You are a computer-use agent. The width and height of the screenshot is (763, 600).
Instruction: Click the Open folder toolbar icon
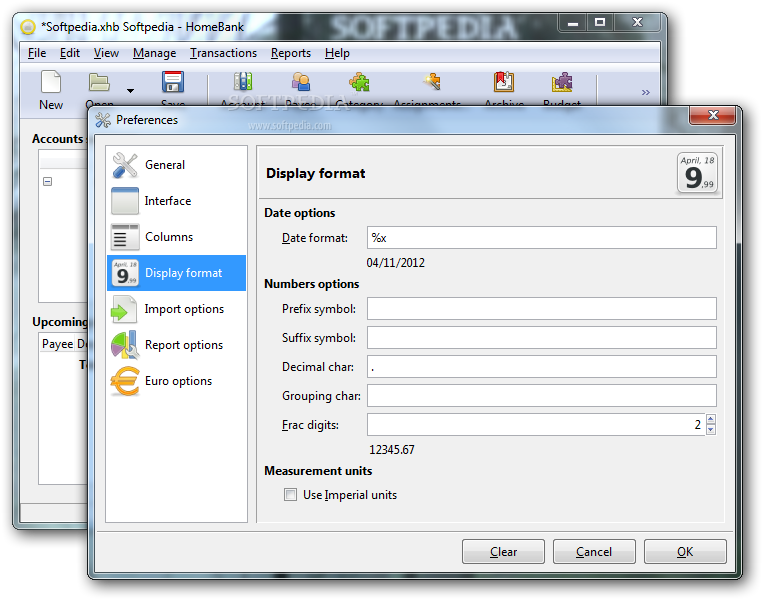click(x=99, y=82)
